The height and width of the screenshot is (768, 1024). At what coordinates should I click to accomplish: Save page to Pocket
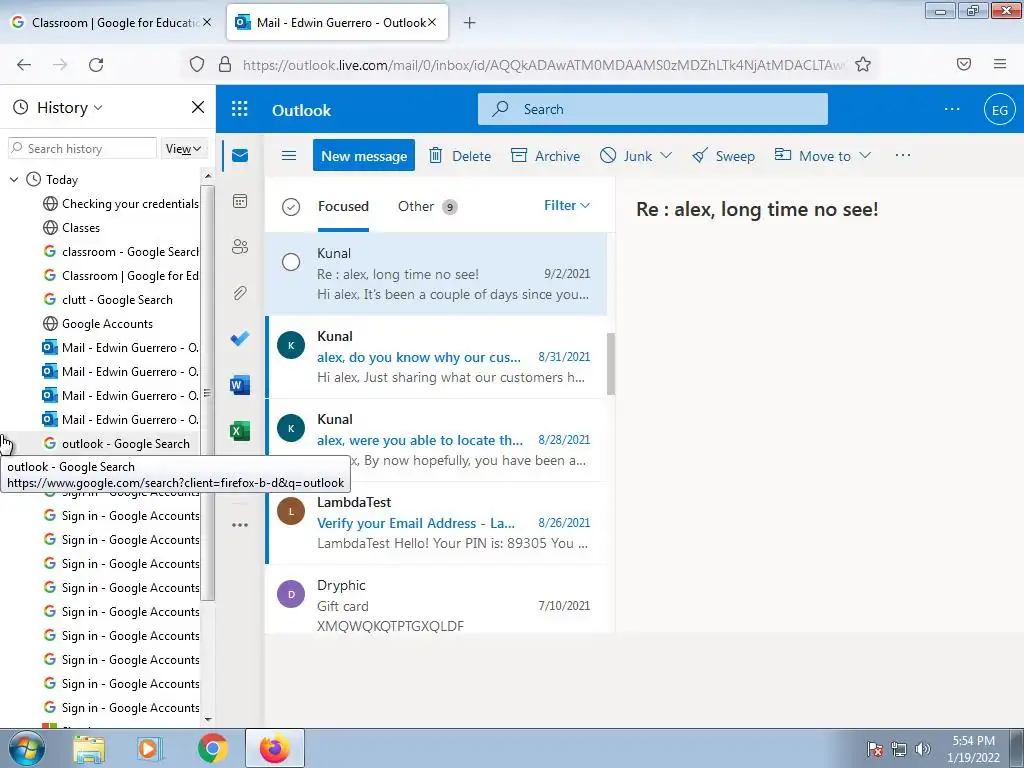tap(963, 64)
